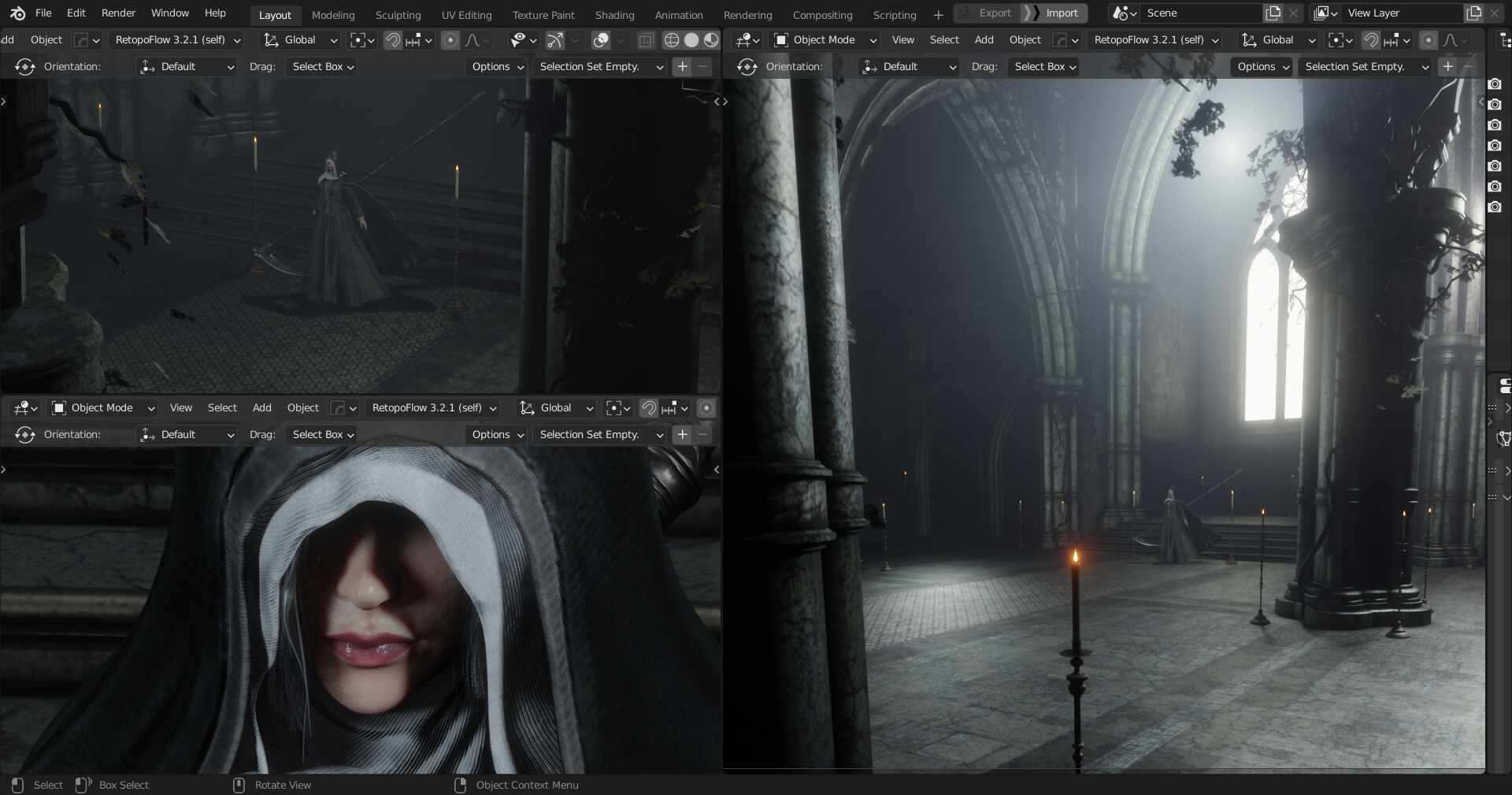Create new scene with copy icon
Viewport: 1512px width, 795px height.
click(1273, 13)
